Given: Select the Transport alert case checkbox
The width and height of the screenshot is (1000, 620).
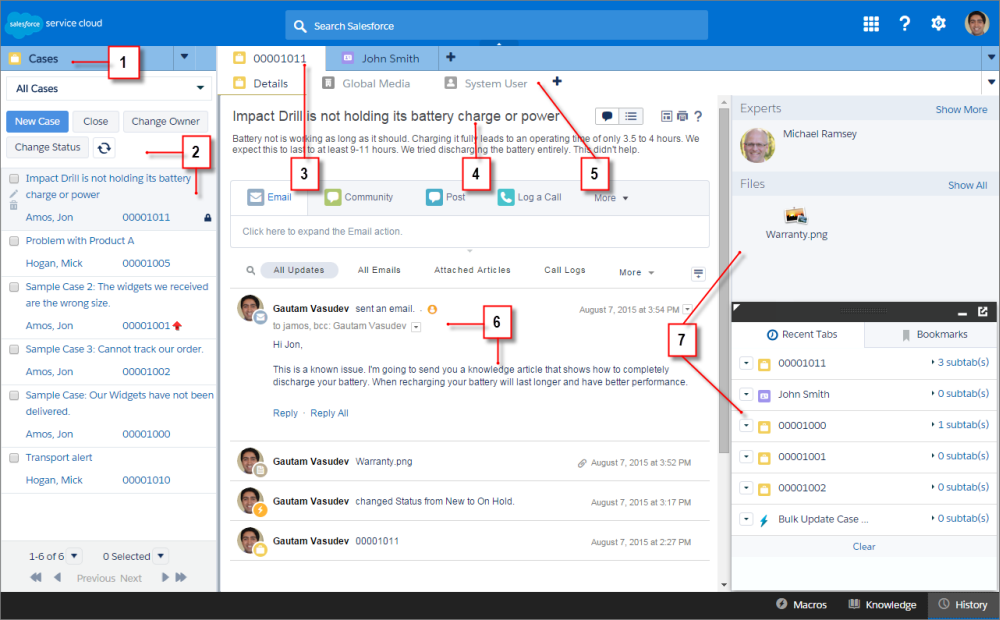Looking at the screenshot, I should pyautogui.click(x=14, y=458).
